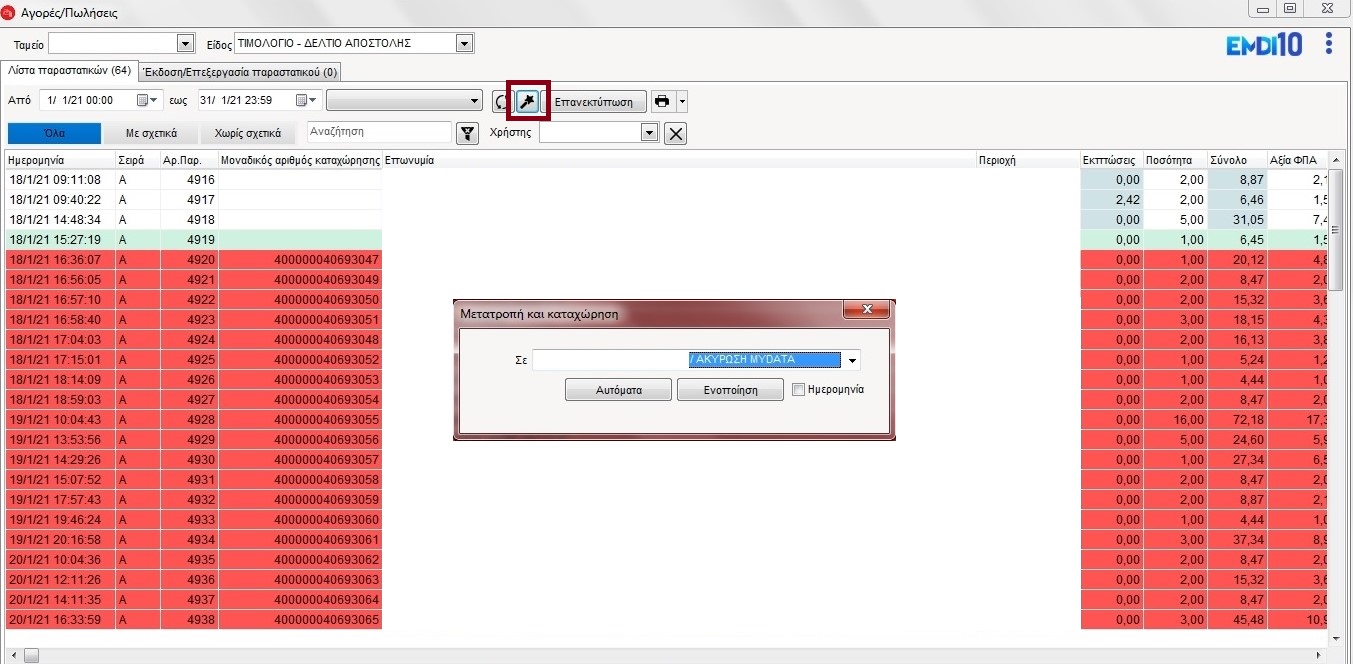Switch to Έκδοση/Επεξεργασία παραστατικού tab
The height and width of the screenshot is (664, 1353).
[240, 72]
